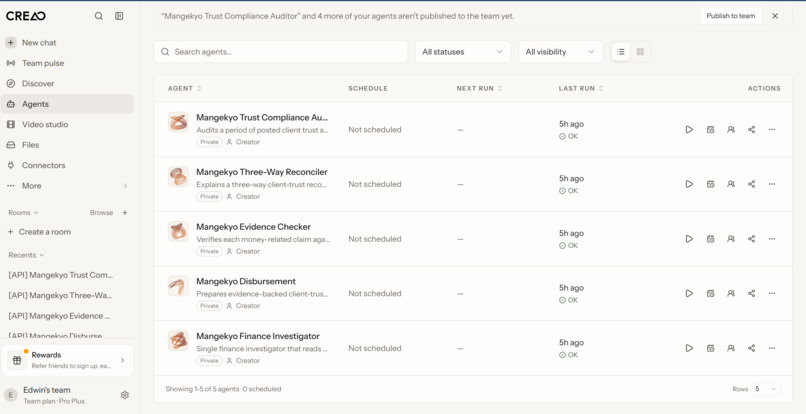Open Team pulse in sidebar
The image size is (806, 414).
point(67,63)
